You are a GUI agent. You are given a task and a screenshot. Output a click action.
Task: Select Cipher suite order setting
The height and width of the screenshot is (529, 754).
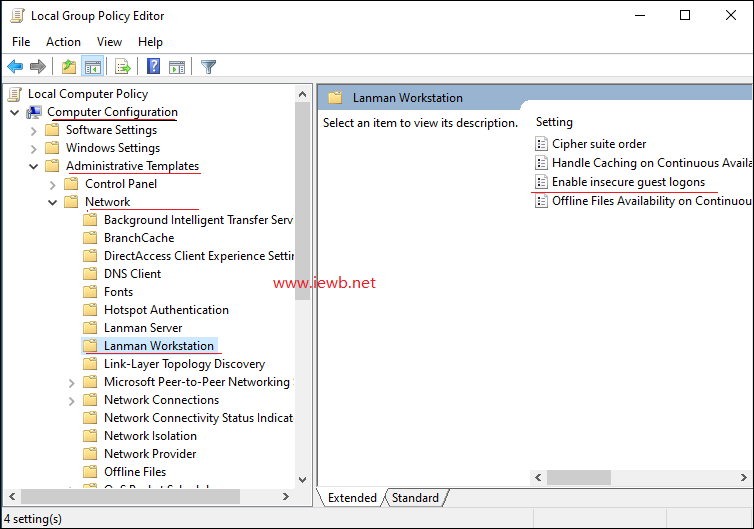point(599,144)
